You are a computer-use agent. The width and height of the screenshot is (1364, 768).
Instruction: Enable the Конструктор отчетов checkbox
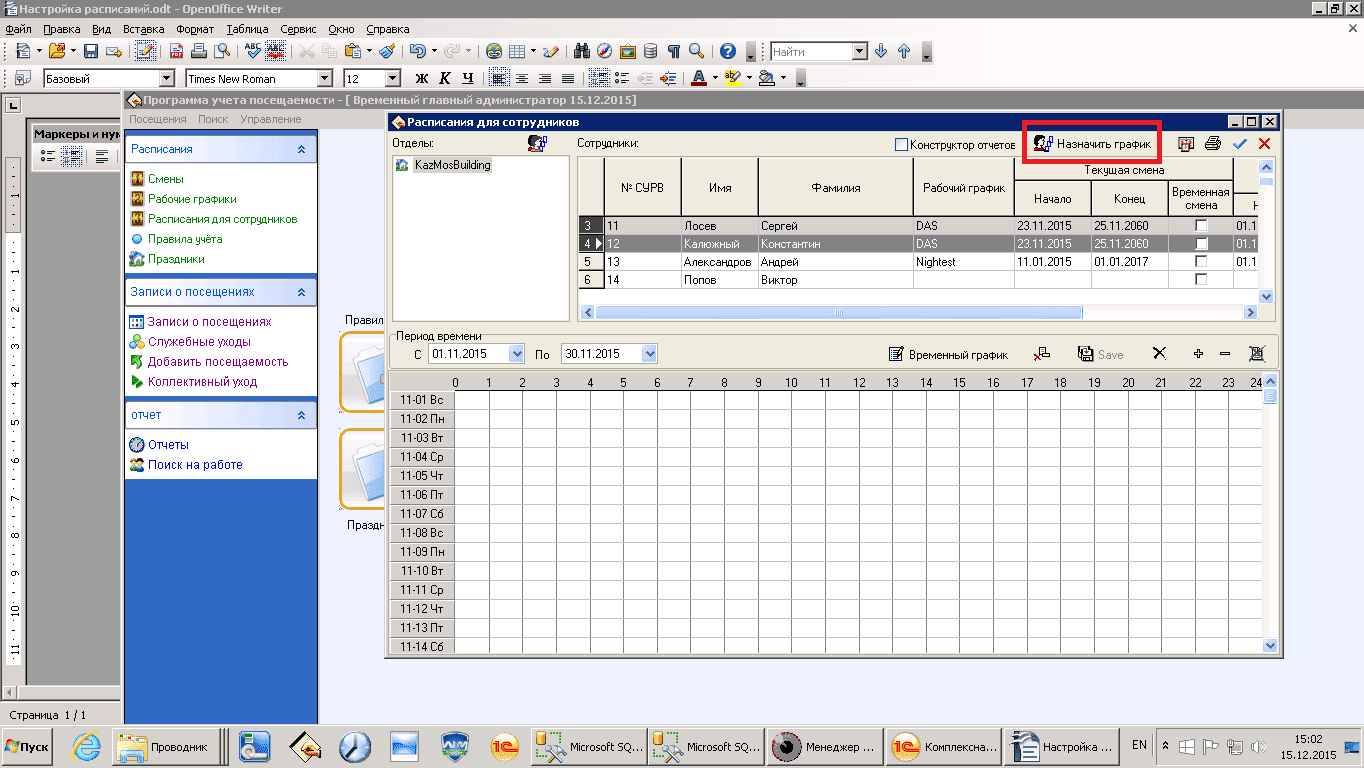tap(901, 145)
